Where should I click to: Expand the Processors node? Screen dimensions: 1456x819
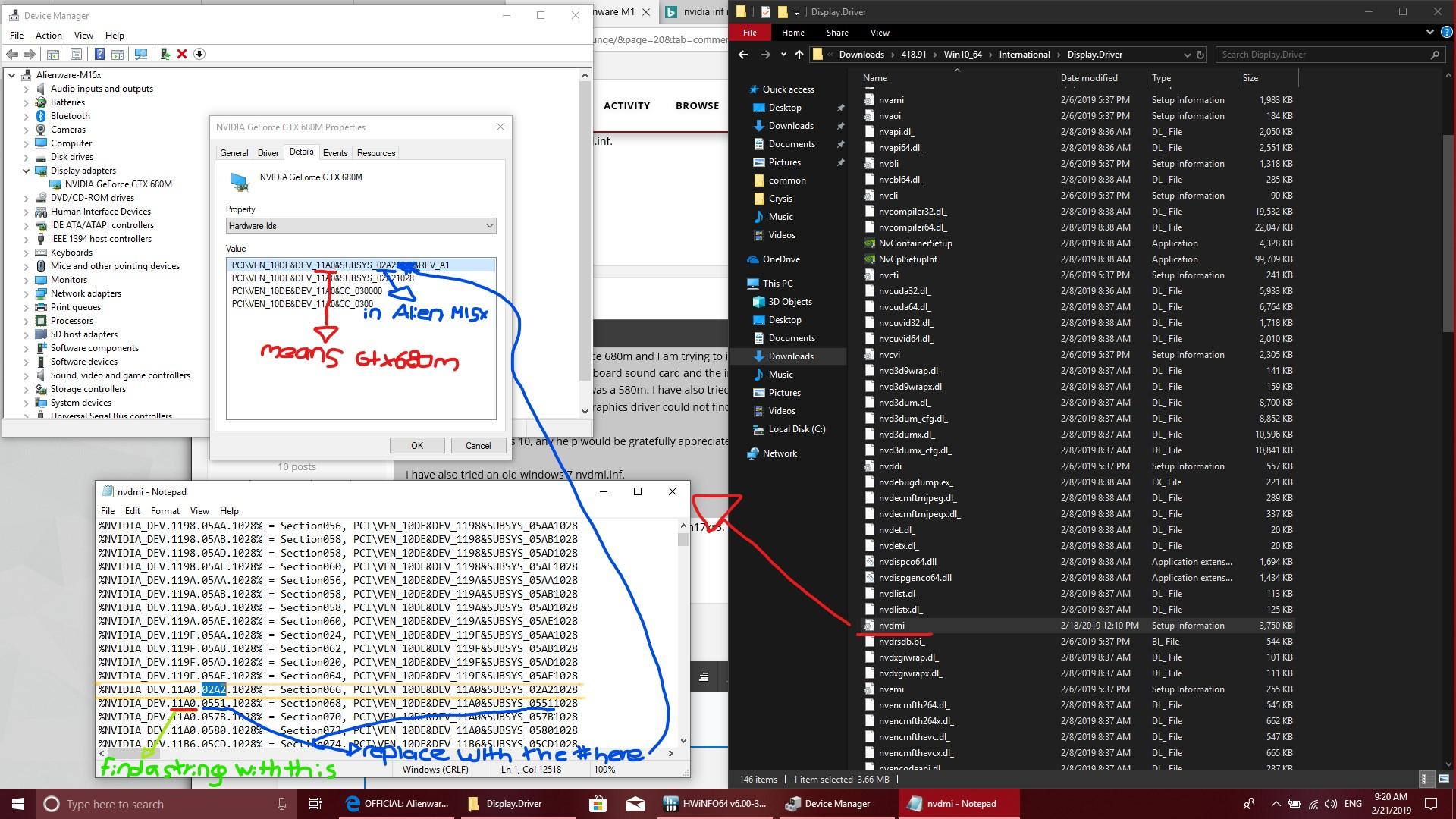pos(27,321)
